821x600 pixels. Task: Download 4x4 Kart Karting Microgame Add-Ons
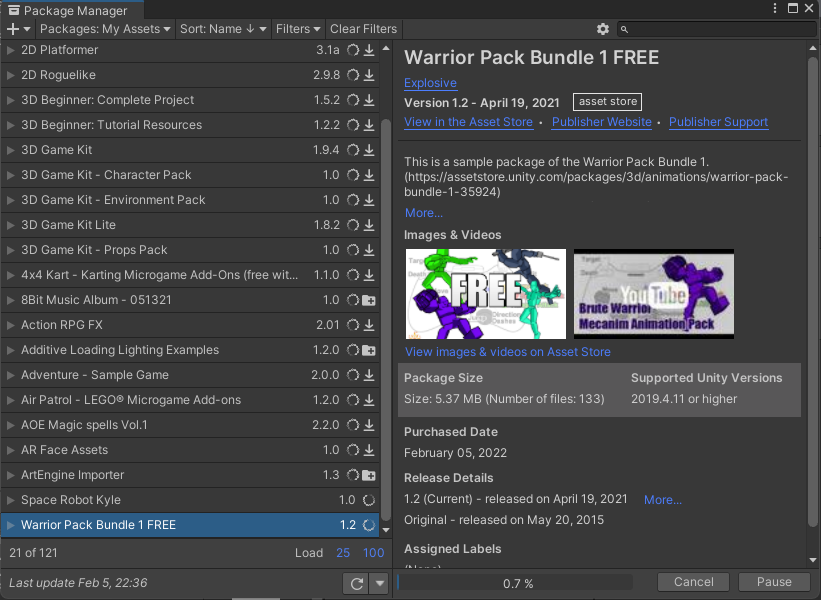369,275
